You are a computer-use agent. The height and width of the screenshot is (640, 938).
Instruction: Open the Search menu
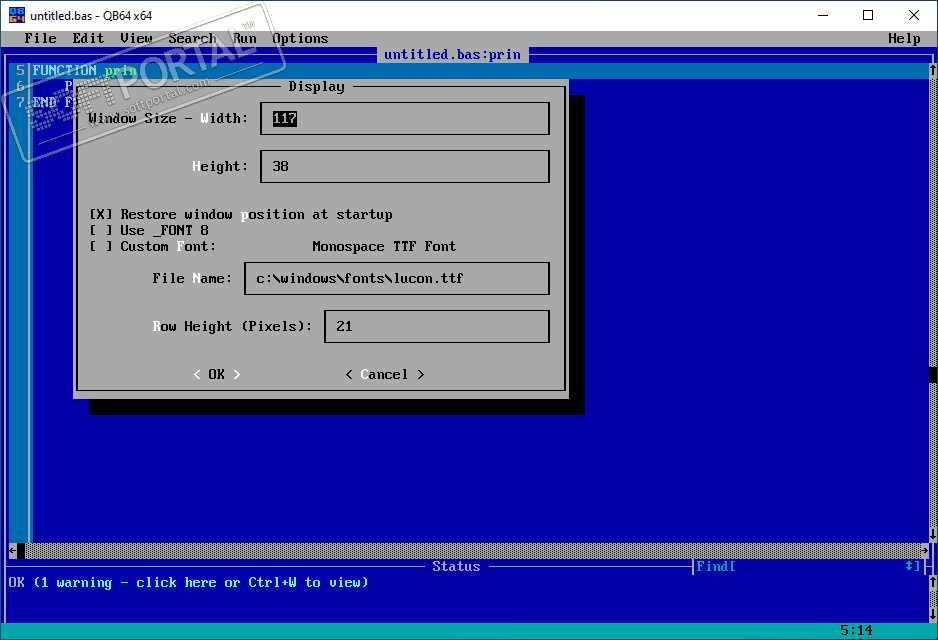pos(192,38)
